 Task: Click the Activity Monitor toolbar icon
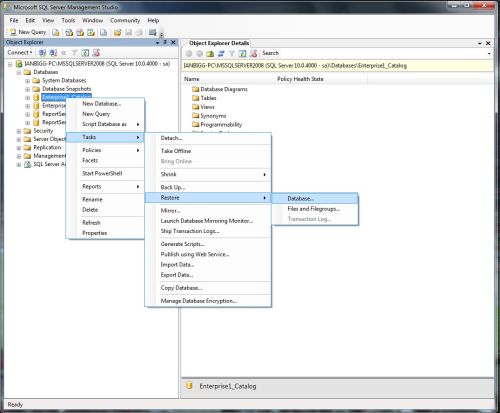tap(152, 32)
